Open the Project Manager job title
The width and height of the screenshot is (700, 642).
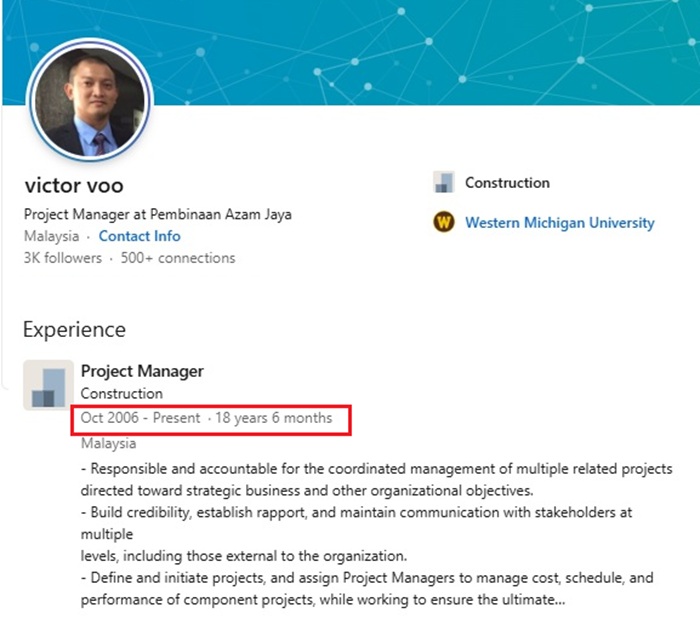pyautogui.click(x=142, y=371)
